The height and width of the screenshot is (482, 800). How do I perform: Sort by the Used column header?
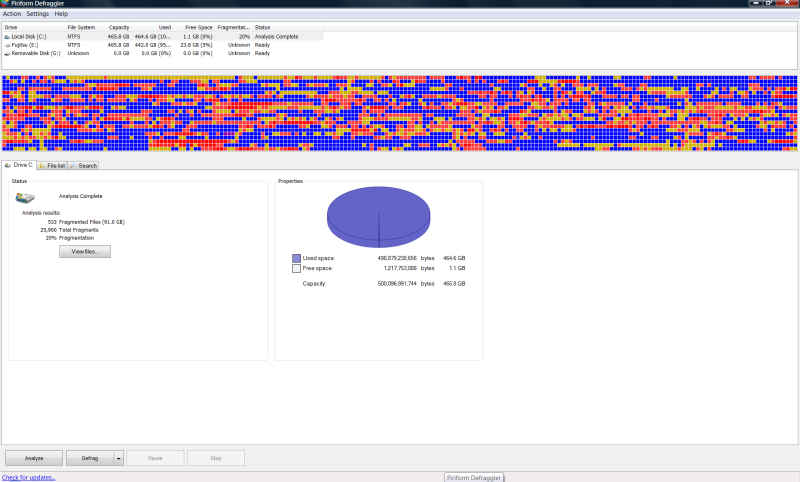click(153, 28)
